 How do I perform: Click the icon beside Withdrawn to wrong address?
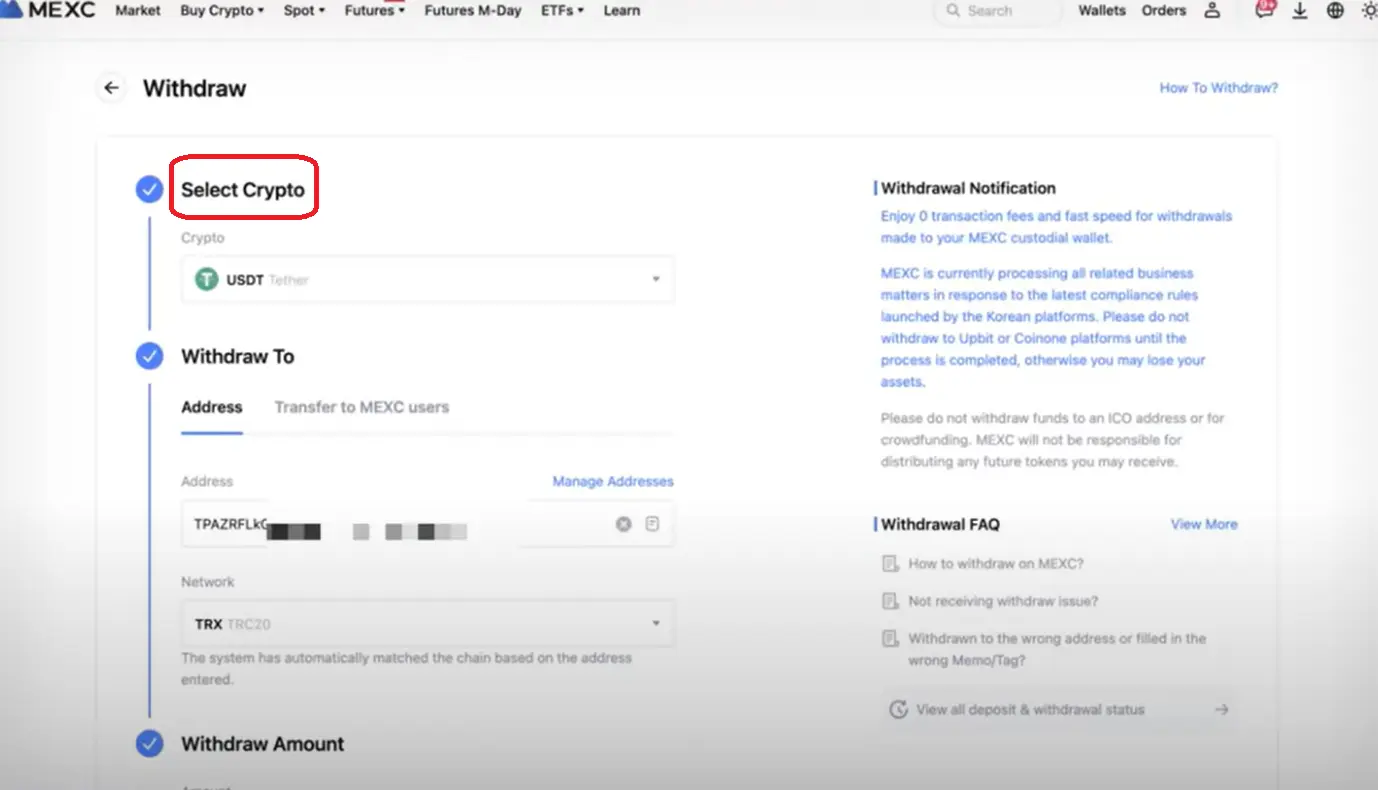coord(890,638)
